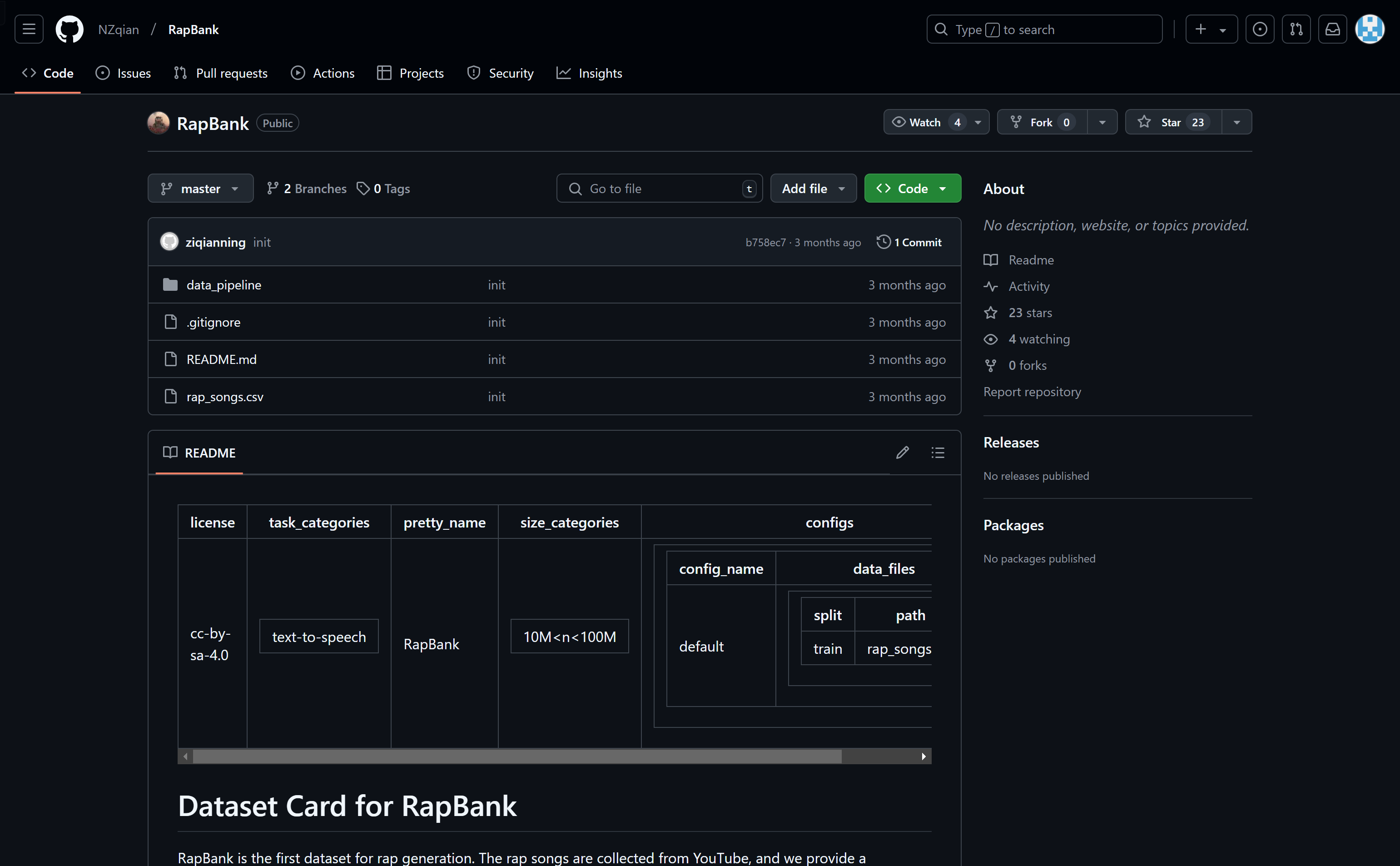
Task: Switch to the Actions tab
Action: [x=323, y=73]
